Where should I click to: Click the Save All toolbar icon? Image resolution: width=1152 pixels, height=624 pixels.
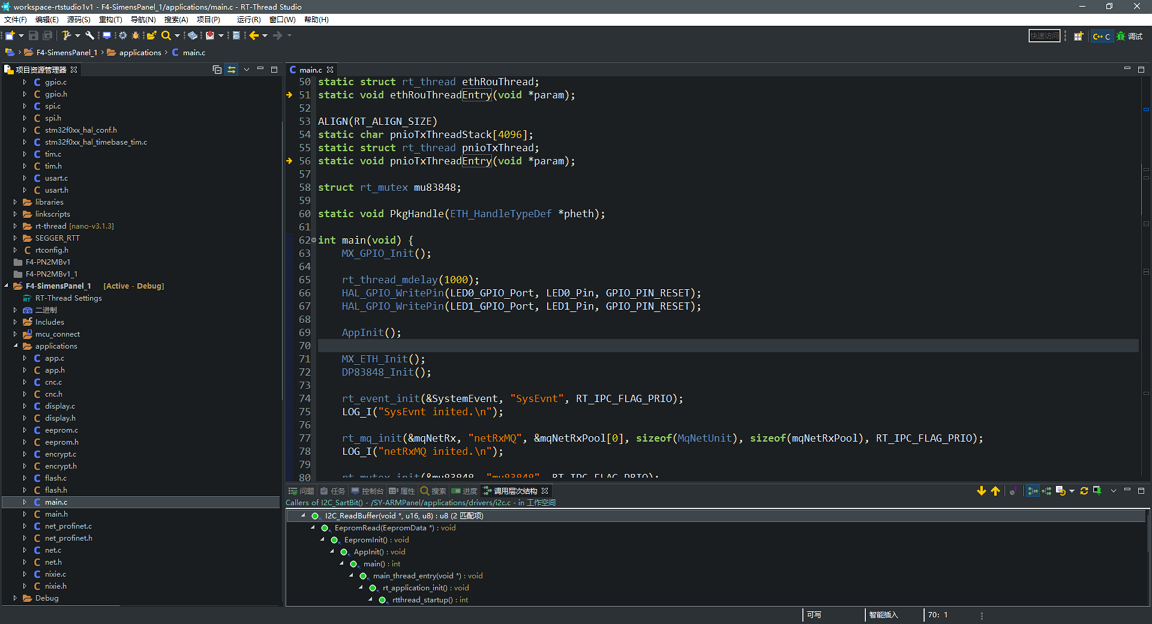[x=48, y=35]
